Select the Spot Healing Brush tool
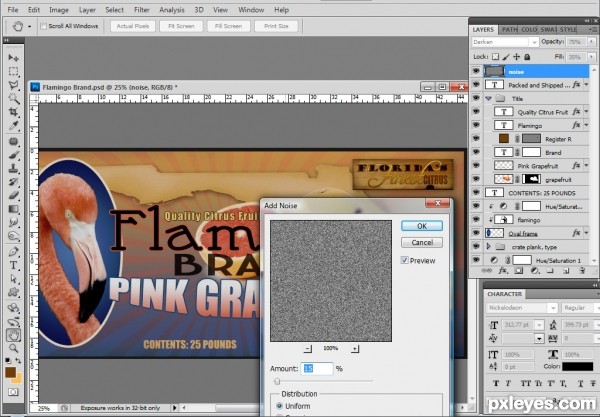600x417 pixels. tap(13, 142)
